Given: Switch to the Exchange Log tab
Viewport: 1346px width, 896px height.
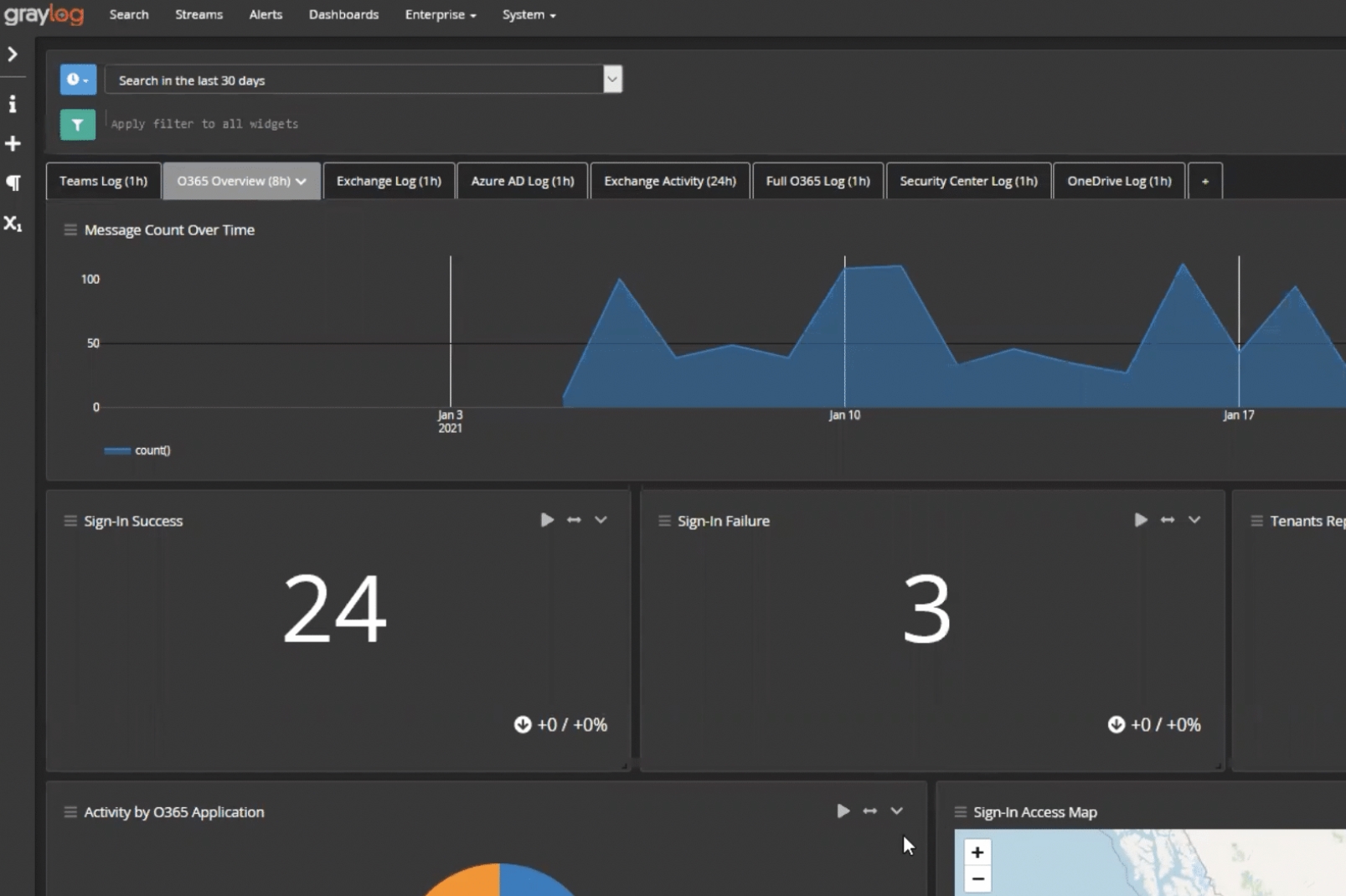Looking at the screenshot, I should point(389,181).
